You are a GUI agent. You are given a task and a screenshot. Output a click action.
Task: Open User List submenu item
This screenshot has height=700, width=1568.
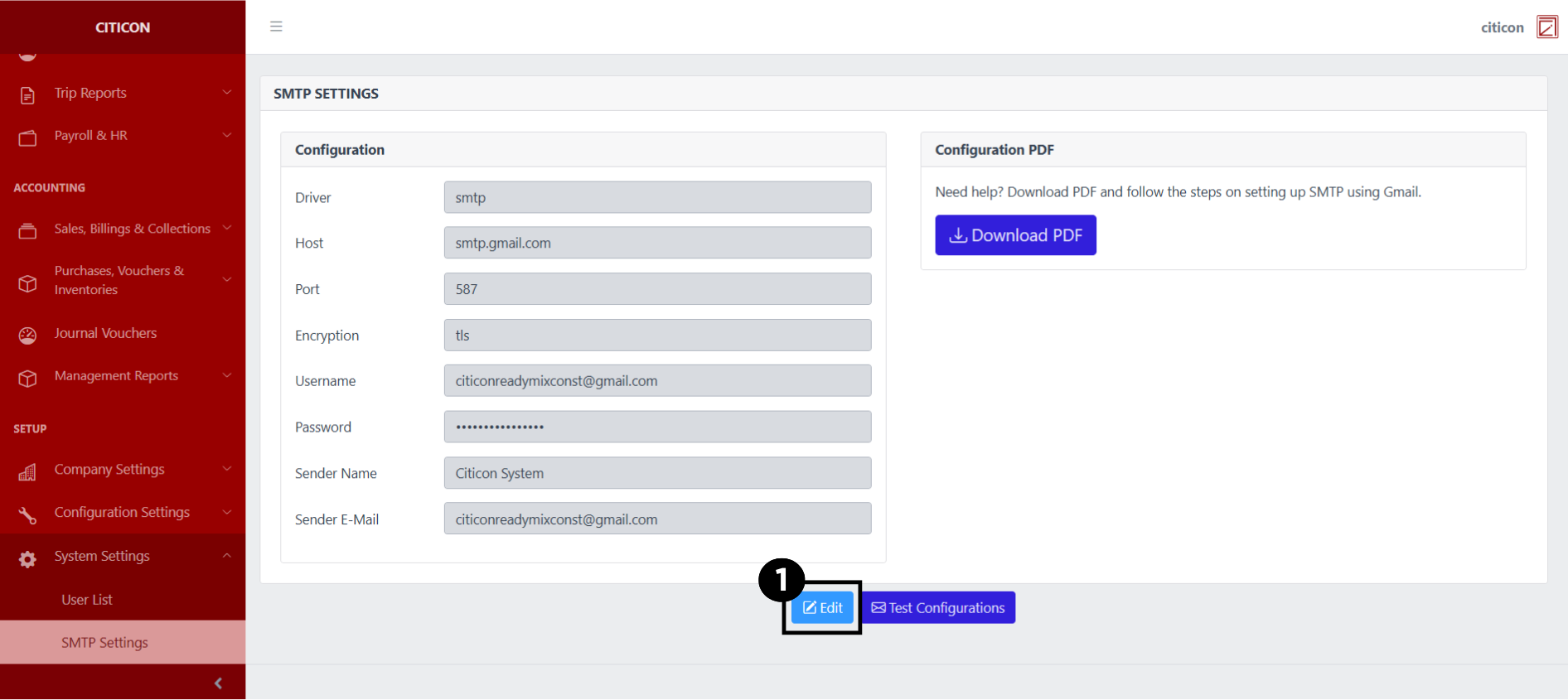[123, 599]
